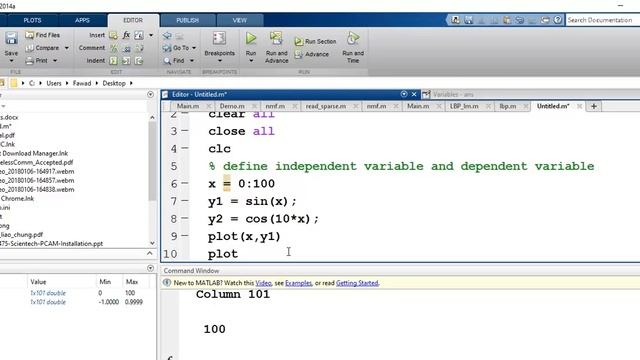Close the lbp.m editor tab
Image resolution: width=640 pixels, height=360 pixels.
click(x=526, y=106)
